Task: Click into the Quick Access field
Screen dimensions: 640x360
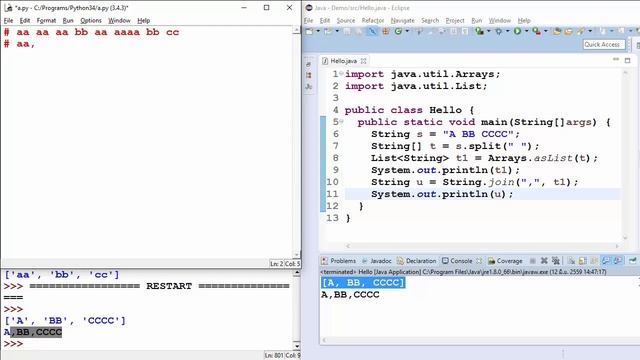Action: click(x=604, y=44)
